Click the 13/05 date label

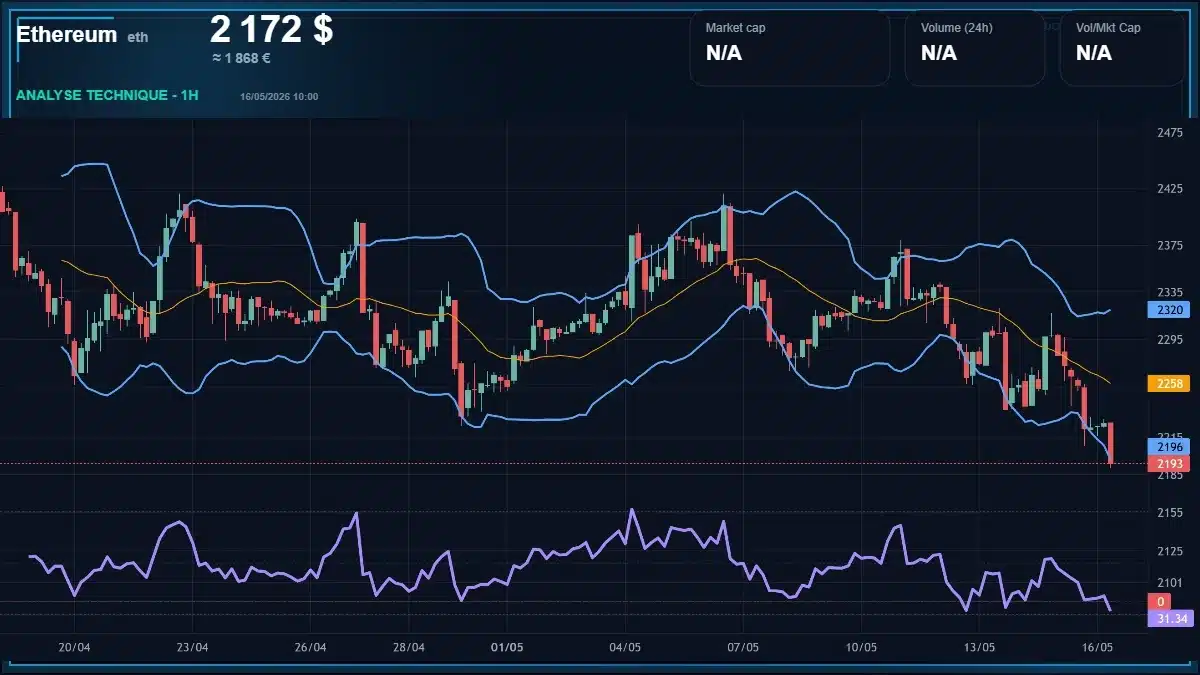(x=979, y=647)
